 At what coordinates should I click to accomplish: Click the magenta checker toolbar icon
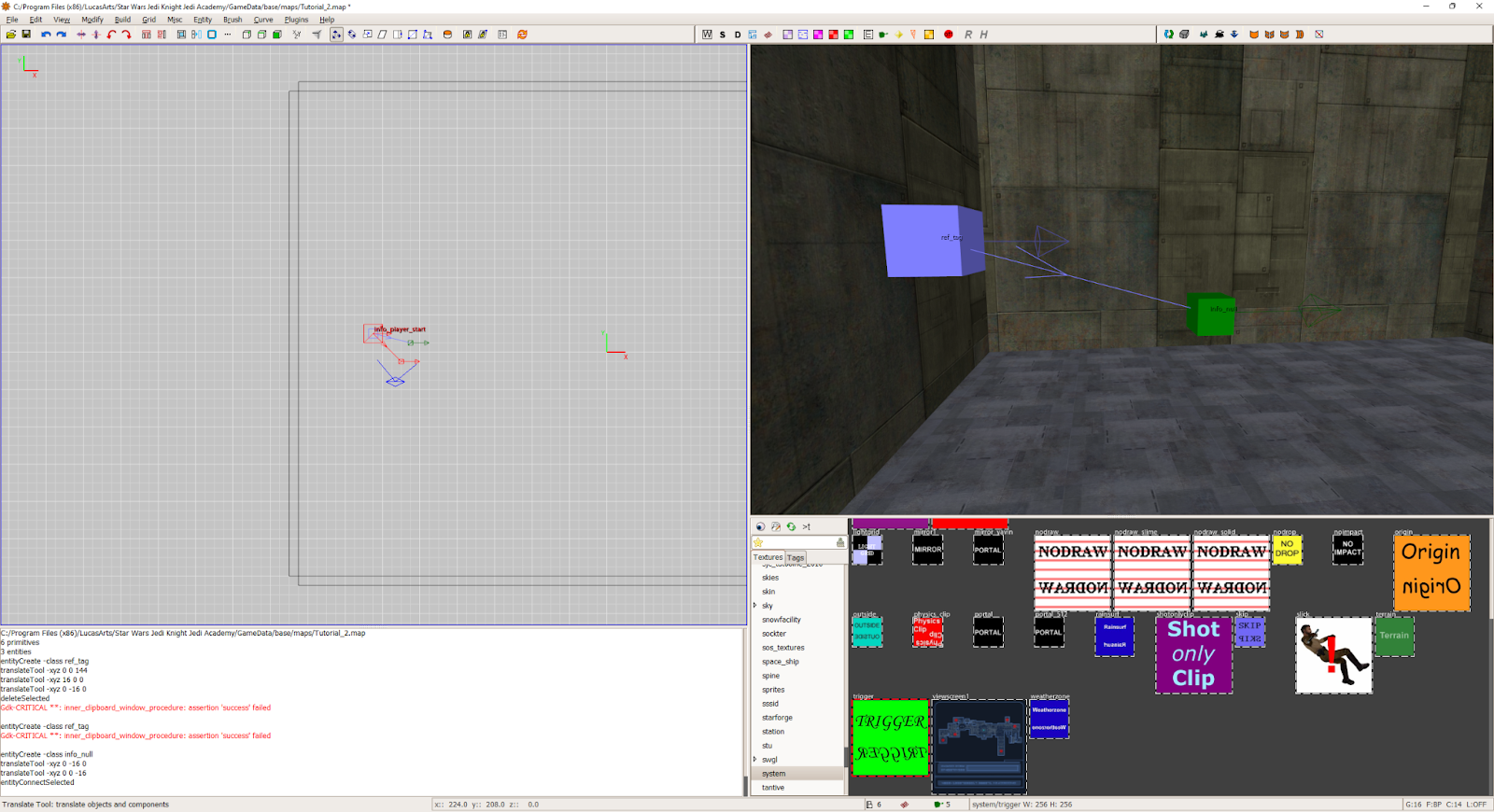[x=818, y=35]
